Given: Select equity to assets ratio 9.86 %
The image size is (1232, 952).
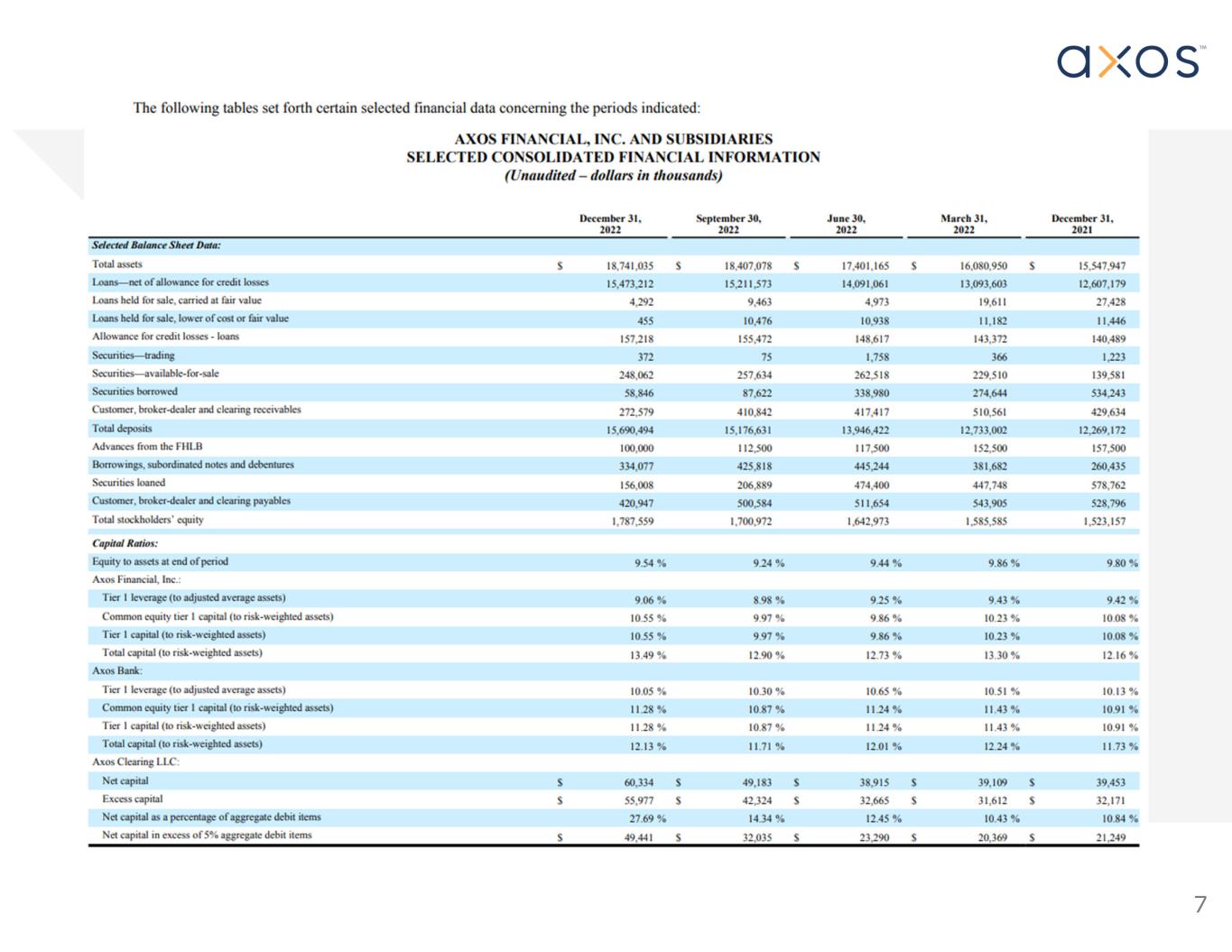Looking at the screenshot, I should (1004, 563).
